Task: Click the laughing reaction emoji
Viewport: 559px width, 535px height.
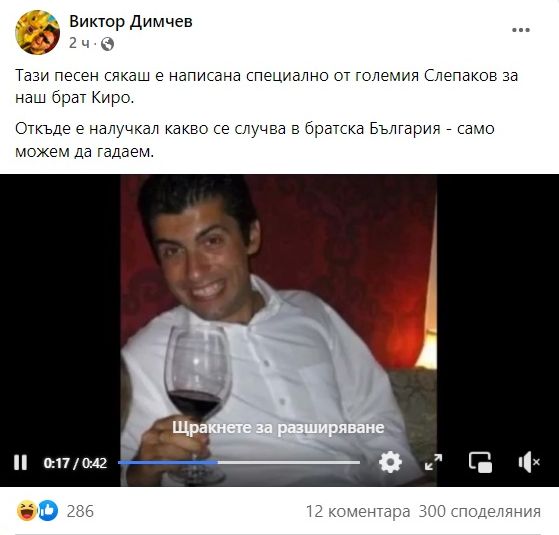Action: pos(27,511)
